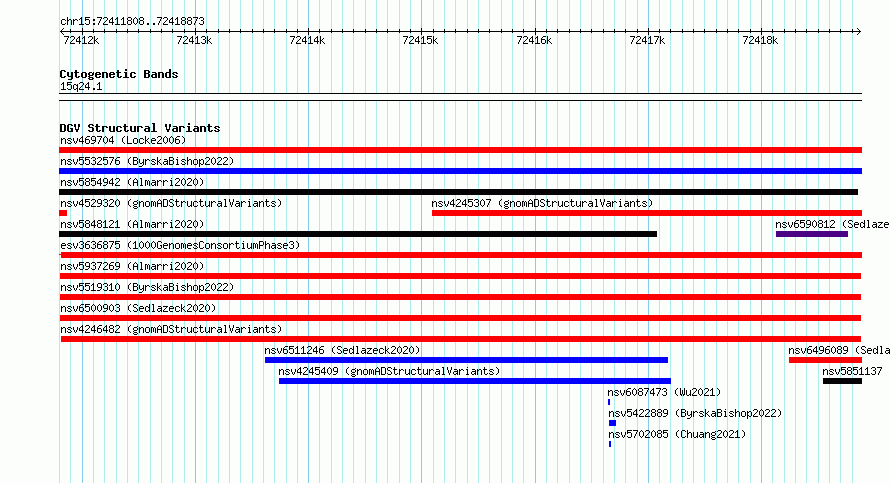Open nsv4245409 (gnomADStructuralVariants) label
The image size is (890, 483).
coord(389,371)
